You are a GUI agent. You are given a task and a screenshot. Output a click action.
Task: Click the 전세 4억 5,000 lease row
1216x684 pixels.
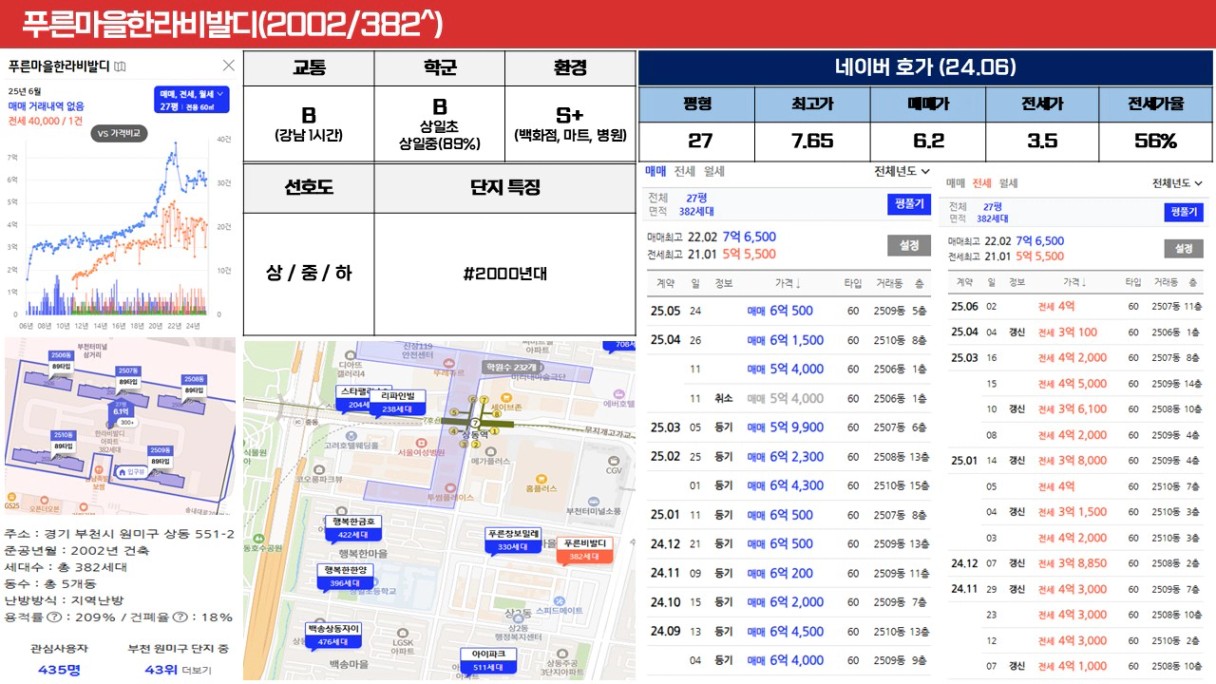tap(1077, 383)
